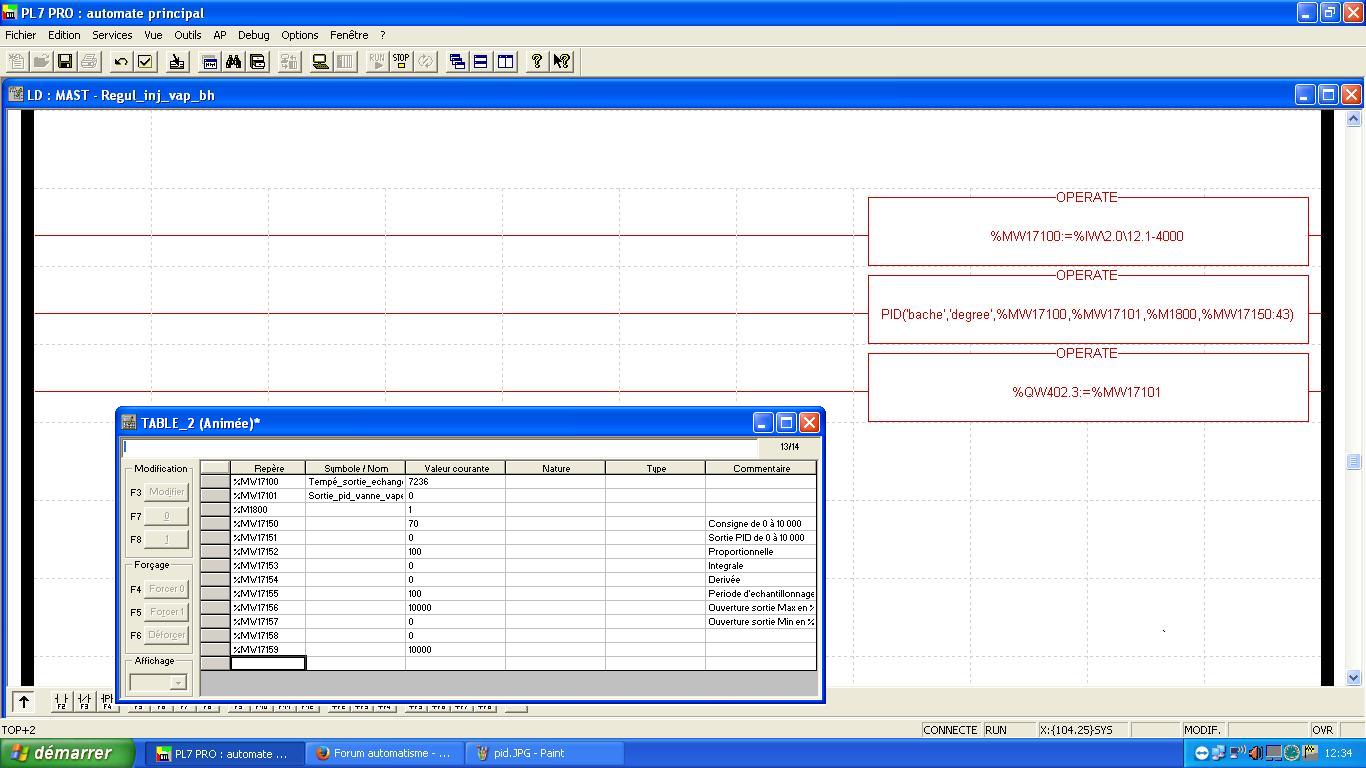
Task: Insert a normally closed contact (F3)
Action: point(85,701)
